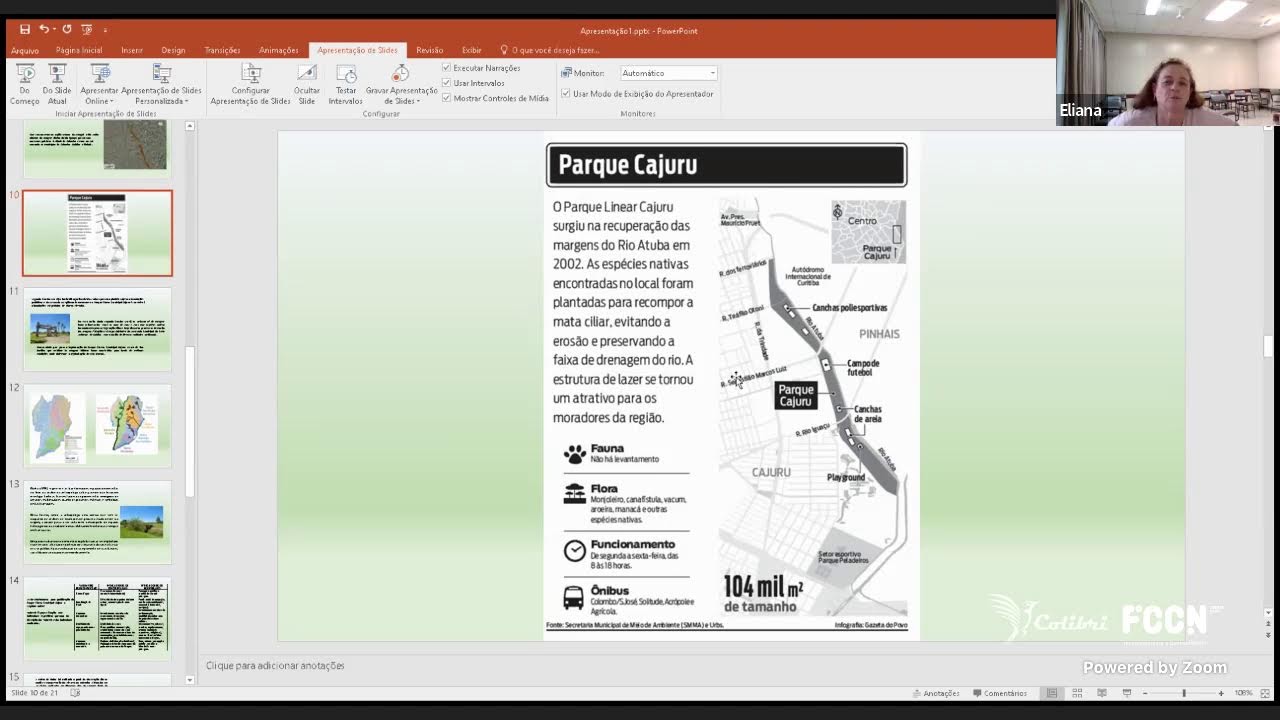Viewport: 1280px width, 720px height.
Task: Save the presentation with the floppy disk icon
Action: (25, 30)
